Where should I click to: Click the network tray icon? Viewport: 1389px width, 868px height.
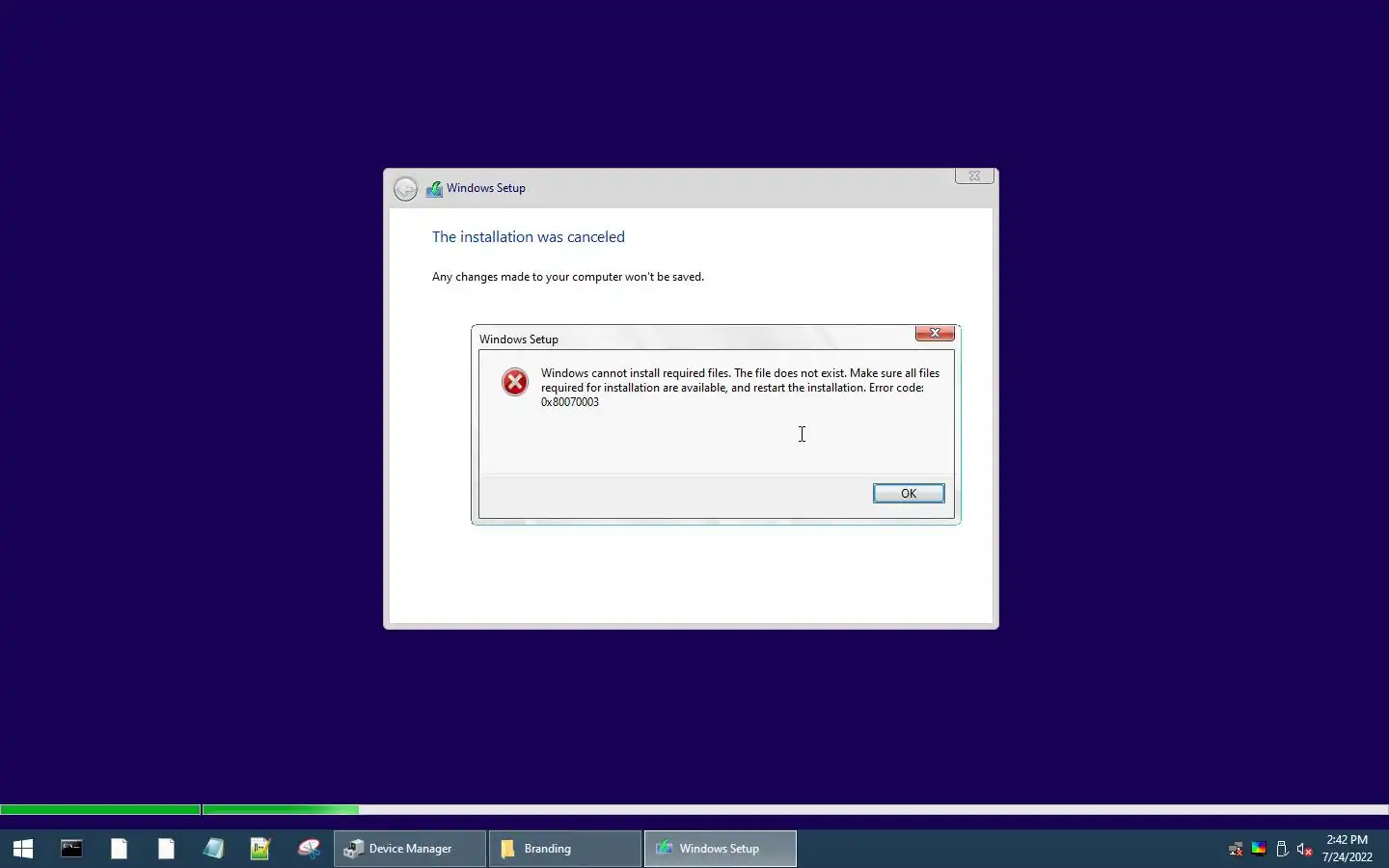(x=1236, y=850)
